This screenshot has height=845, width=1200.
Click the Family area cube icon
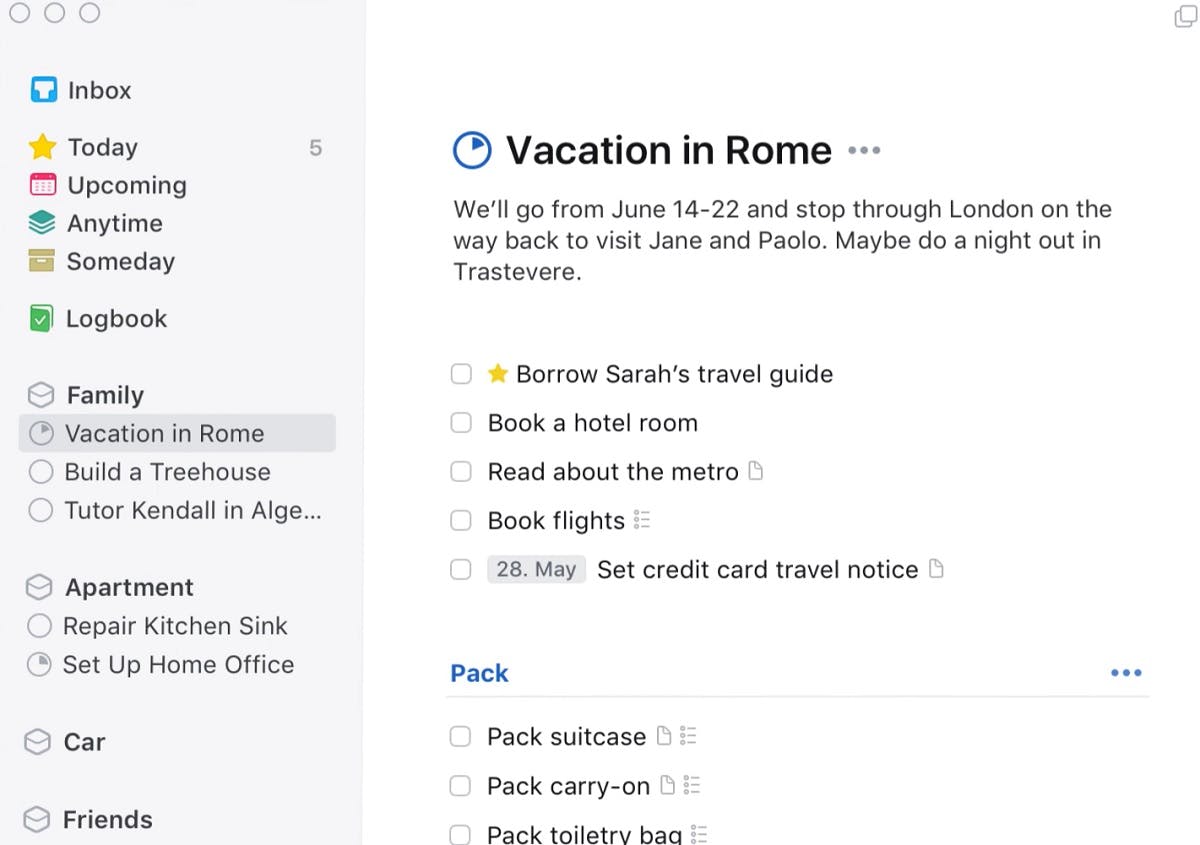pos(41,395)
